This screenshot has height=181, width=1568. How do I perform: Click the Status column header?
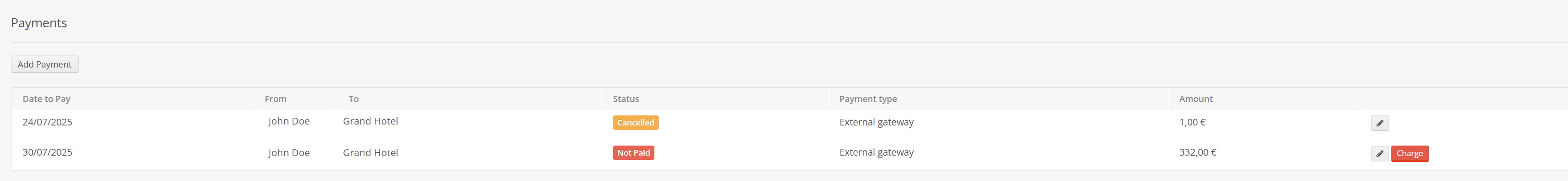(x=626, y=99)
